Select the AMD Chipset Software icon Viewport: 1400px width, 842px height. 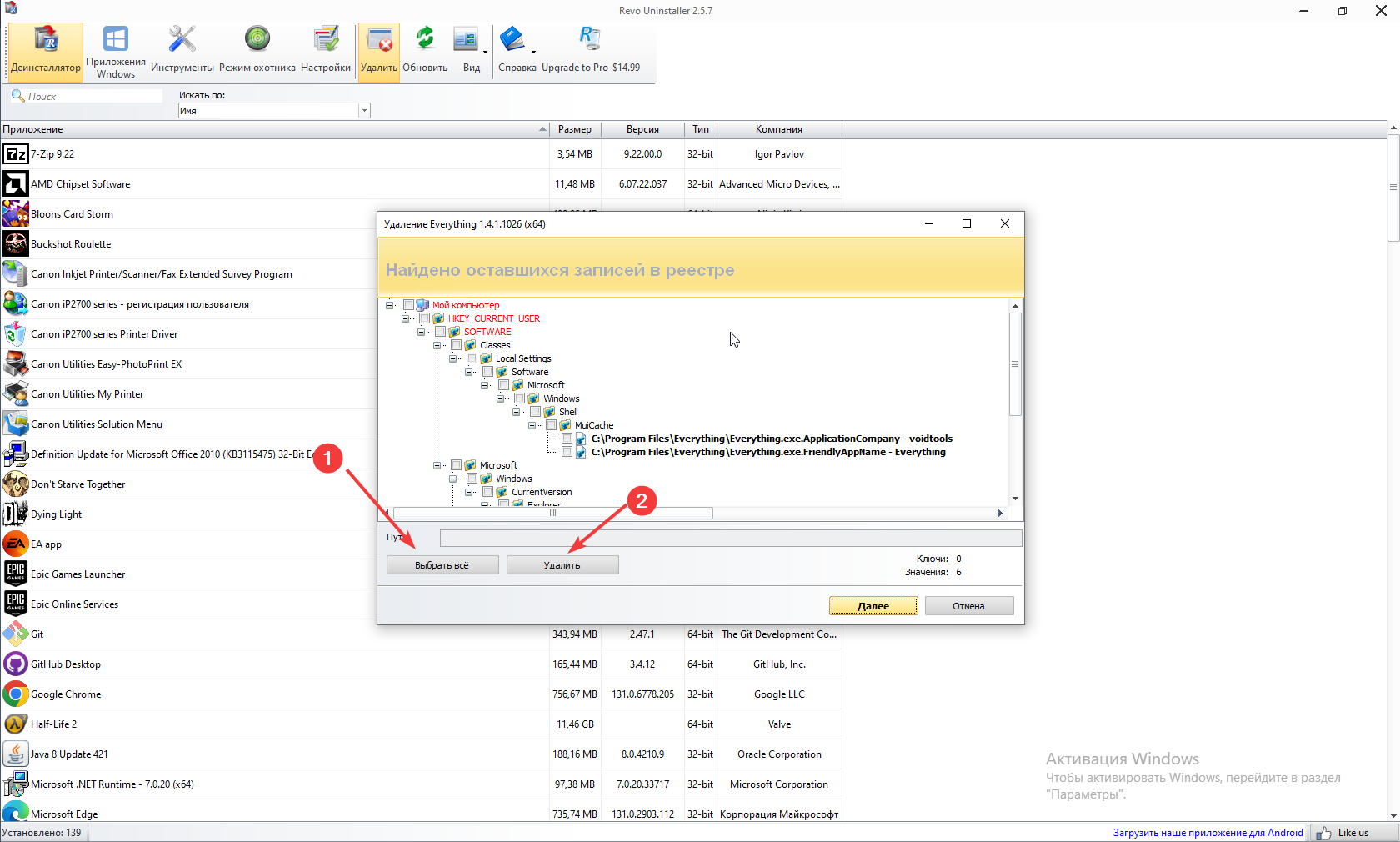coord(15,184)
